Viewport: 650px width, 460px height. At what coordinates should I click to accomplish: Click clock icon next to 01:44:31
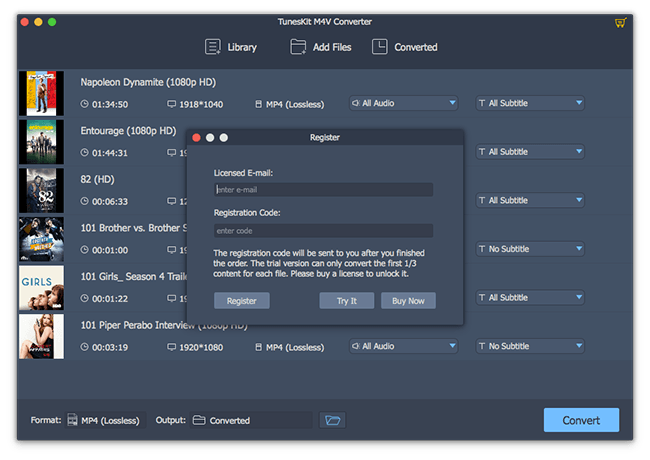[84, 153]
